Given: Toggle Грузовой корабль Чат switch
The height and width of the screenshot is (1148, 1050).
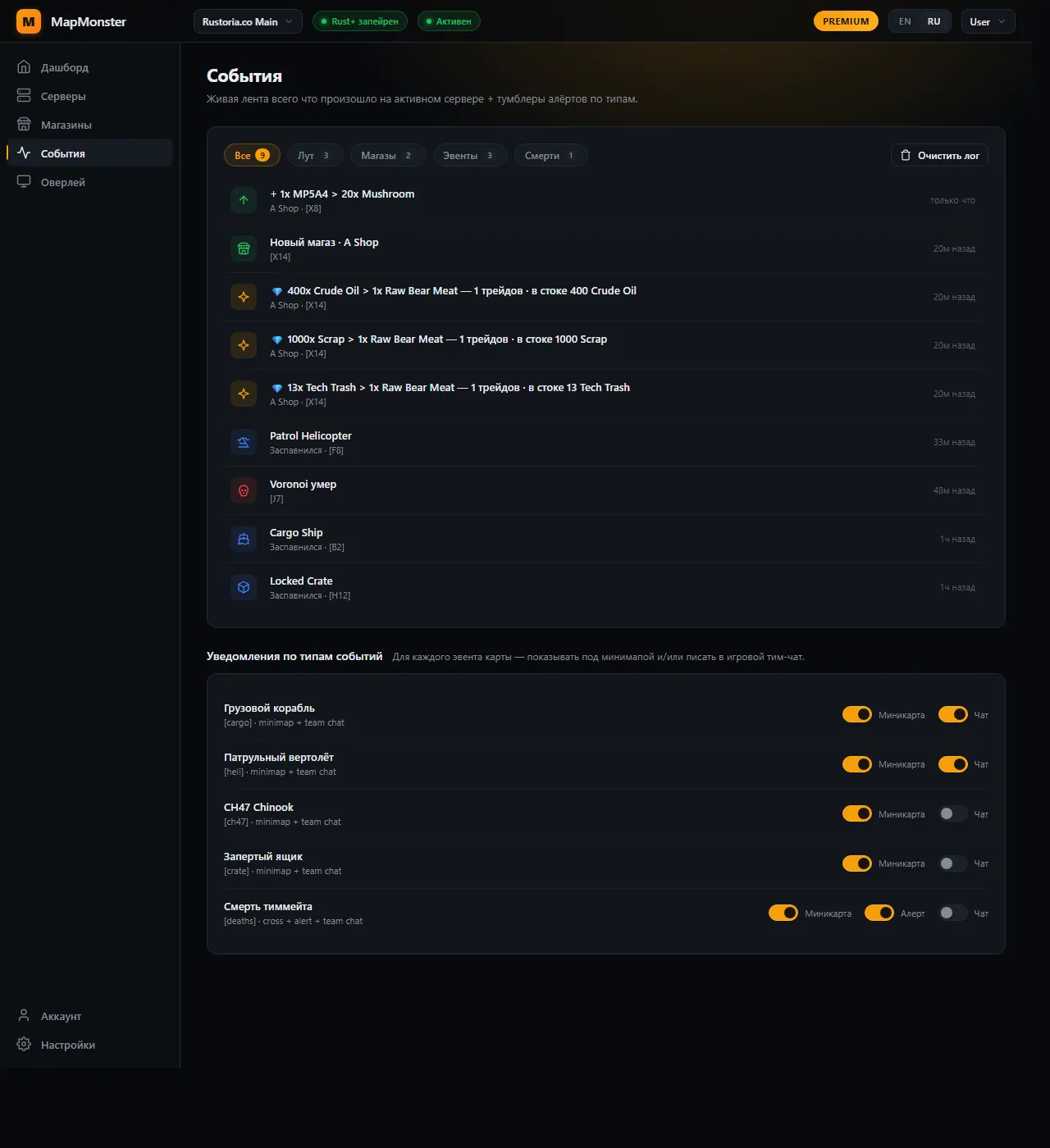Looking at the screenshot, I should click(x=953, y=714).
